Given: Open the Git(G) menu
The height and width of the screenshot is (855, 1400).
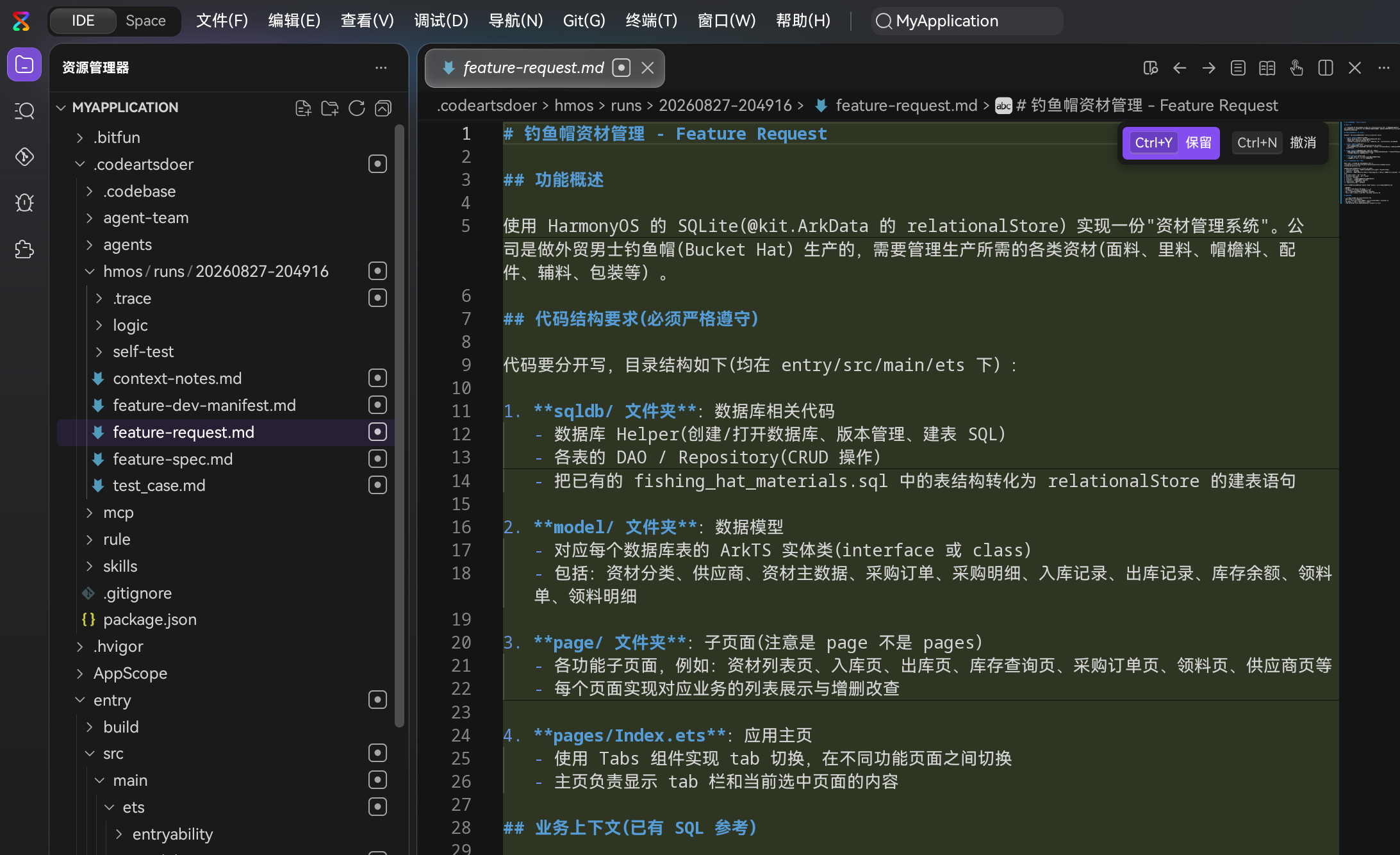Looking at the screenshot, I should click(x=584, y=21).
